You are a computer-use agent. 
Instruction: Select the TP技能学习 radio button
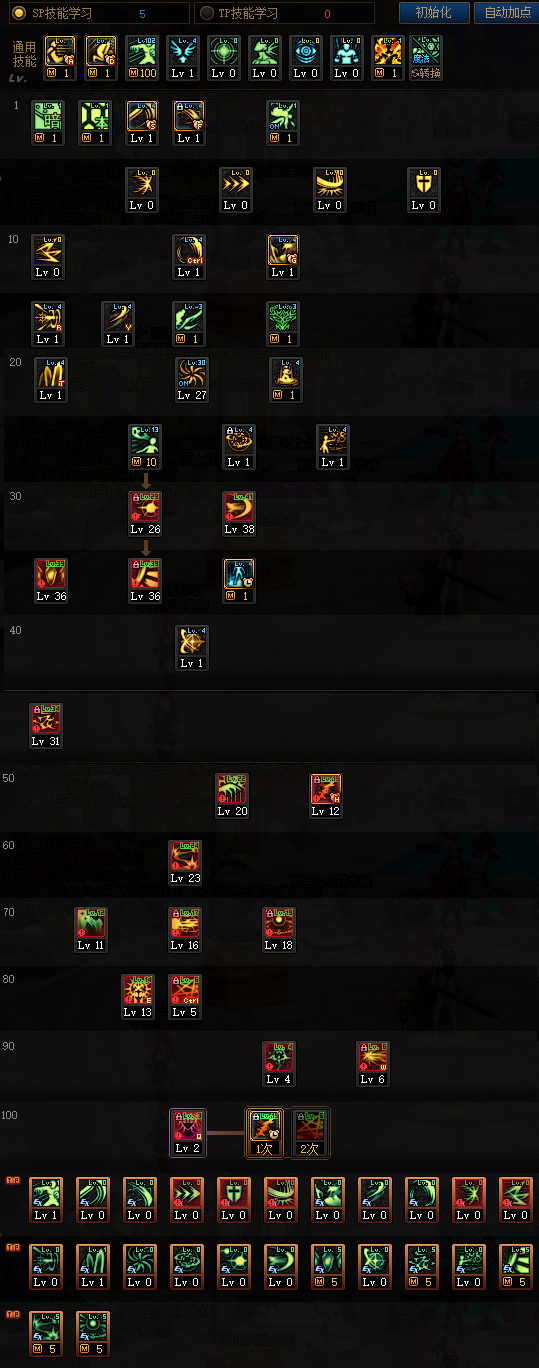[207, 13]
